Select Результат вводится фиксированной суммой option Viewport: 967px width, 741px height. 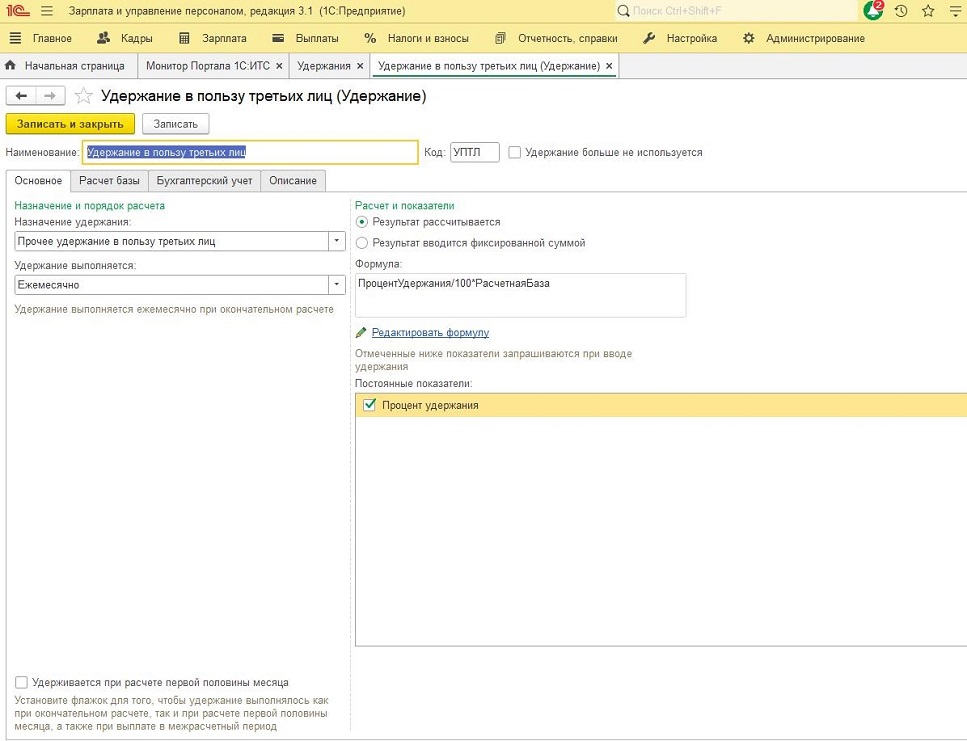[x=362, y=243]
